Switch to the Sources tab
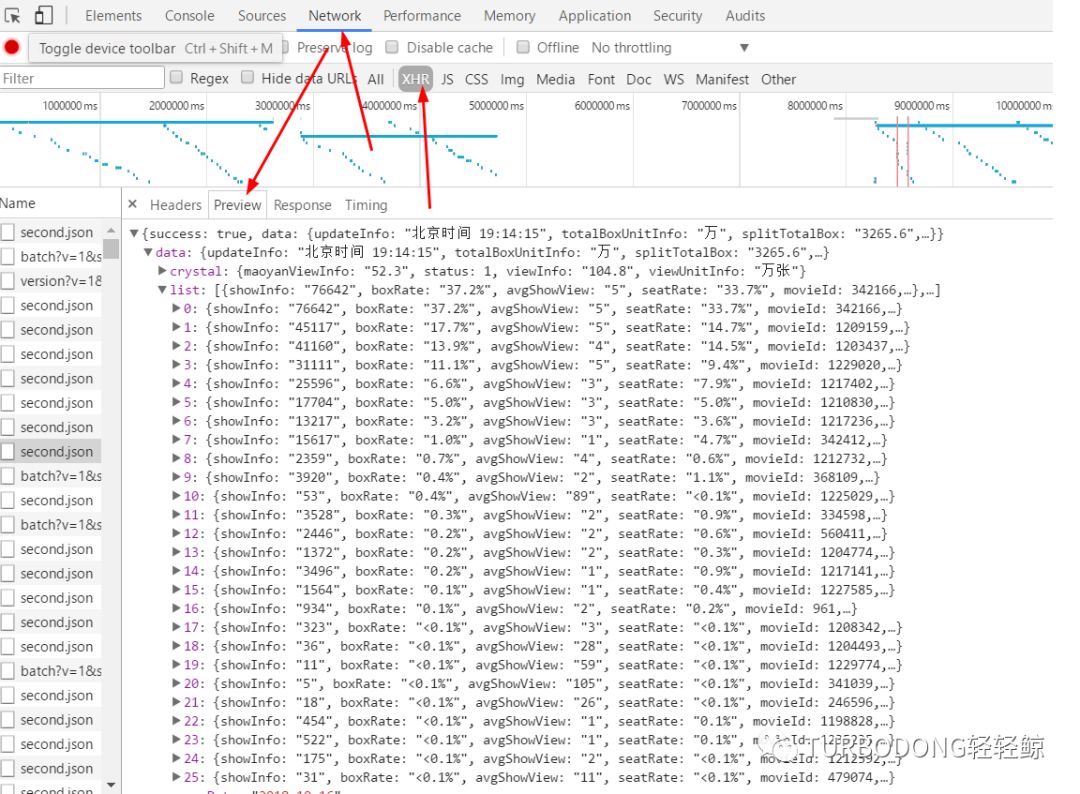Viewport: 1080px width, 794px height. (262, 15)
